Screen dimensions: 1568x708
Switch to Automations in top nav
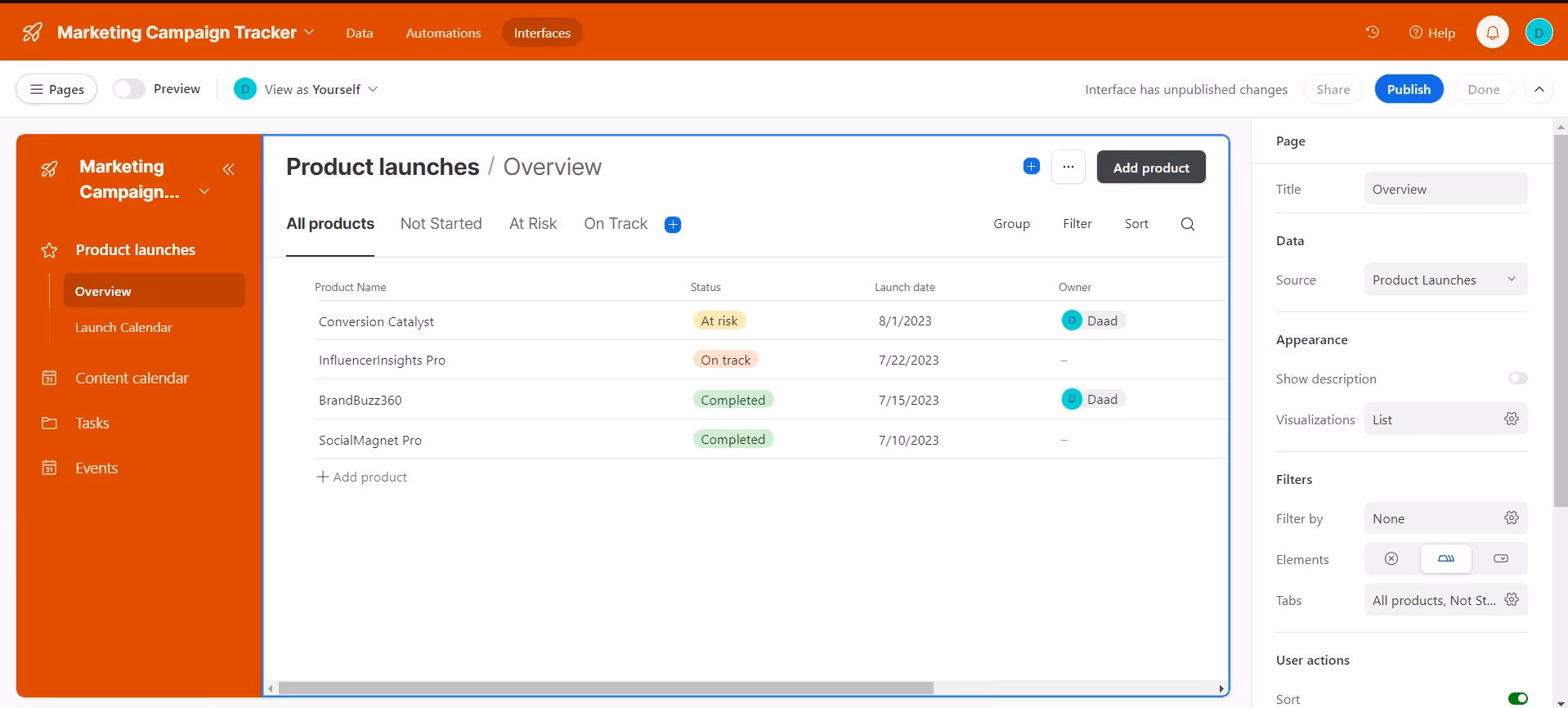click(443, 33)
